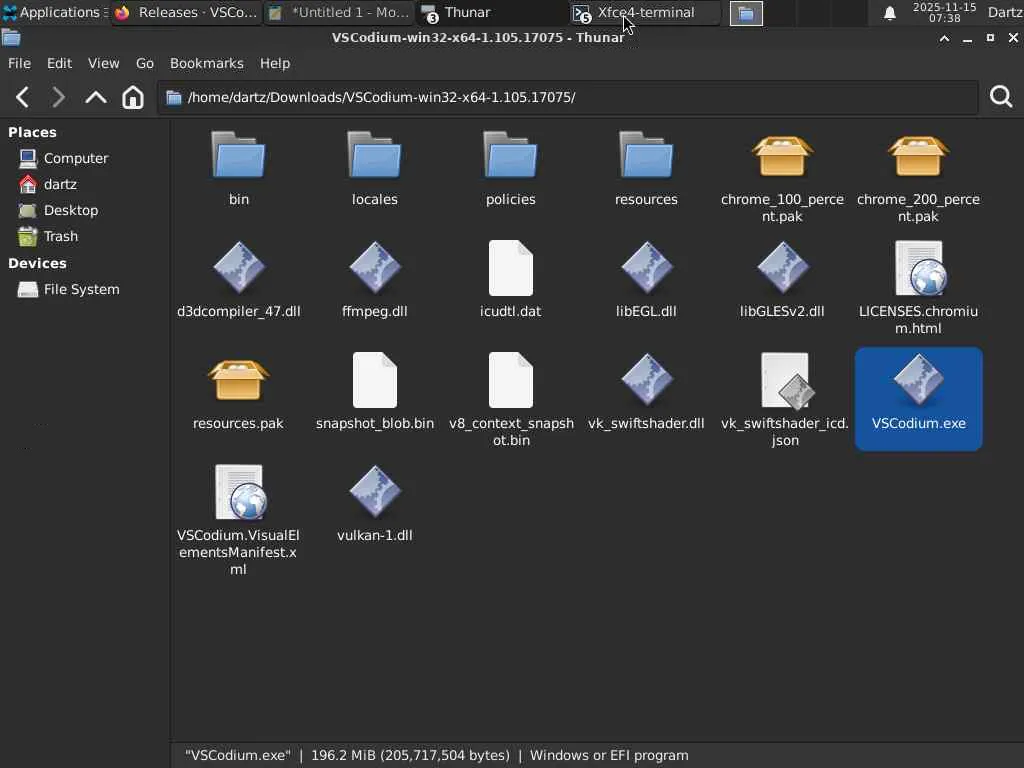Select vk_swiftshader_icd.json file
The width and height of the screenshot is (1024, 768).
pos(785,400)
